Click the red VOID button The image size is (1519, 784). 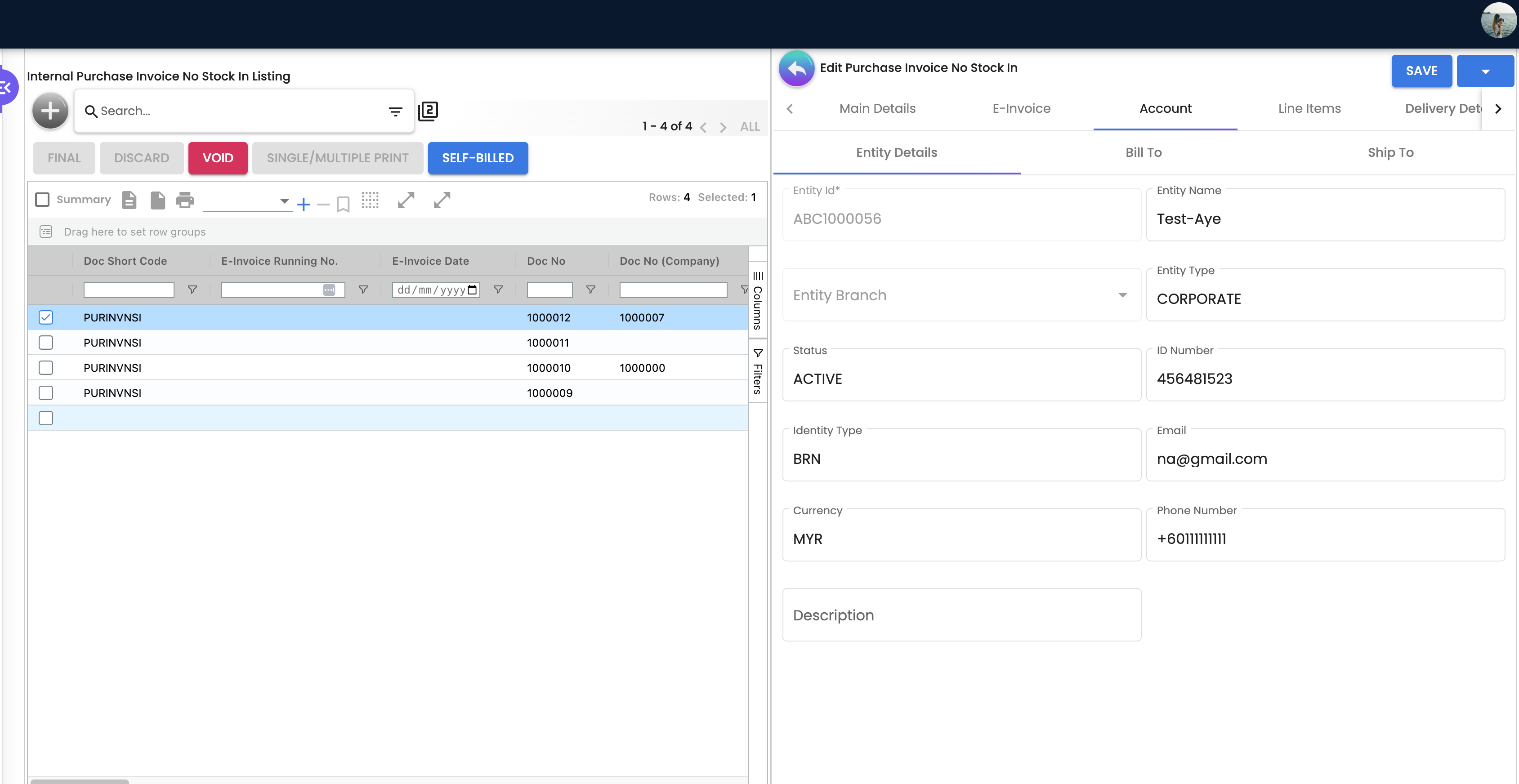[x=218, y=158]
